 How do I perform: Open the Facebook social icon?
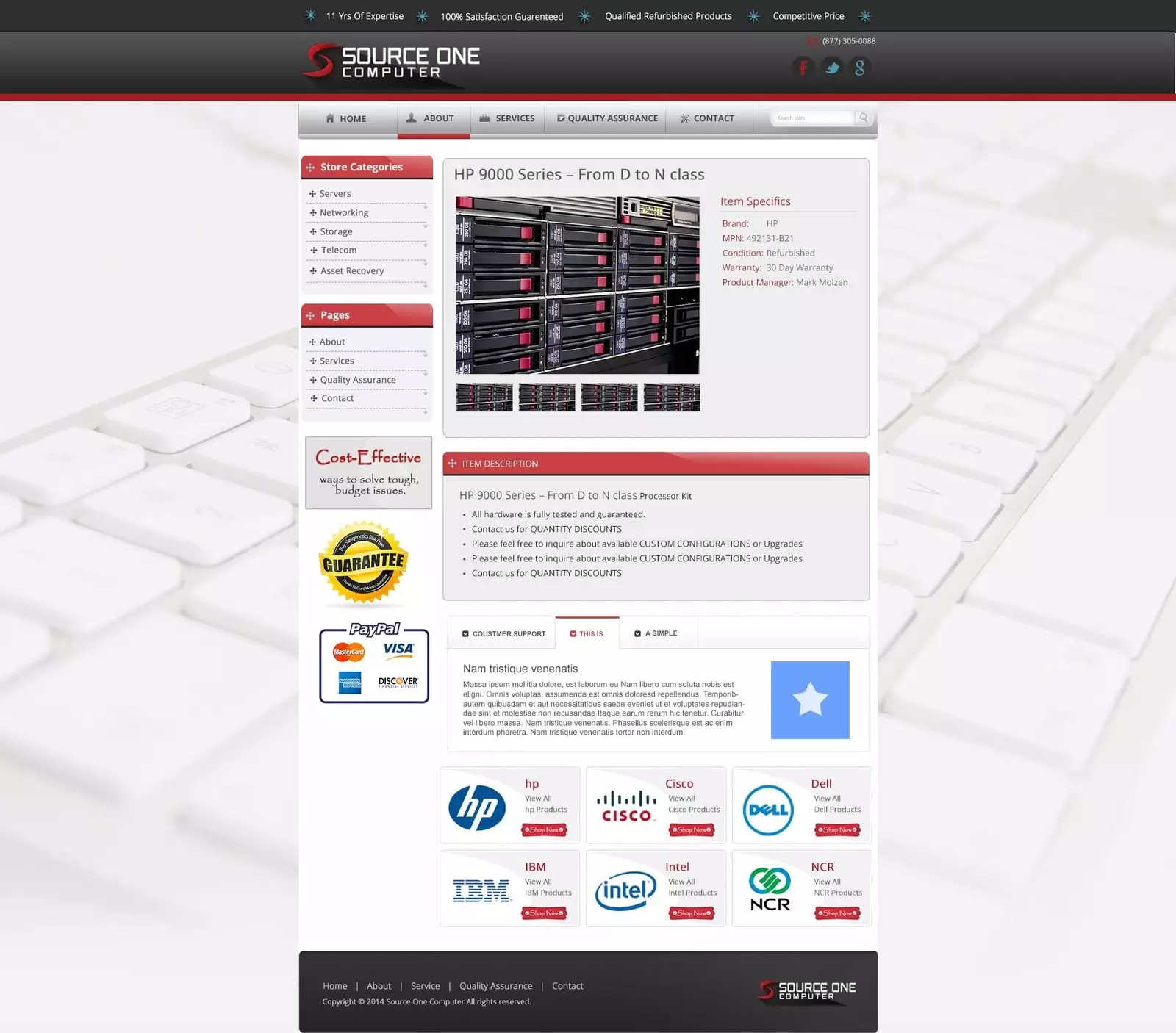[x=803, y=68]
